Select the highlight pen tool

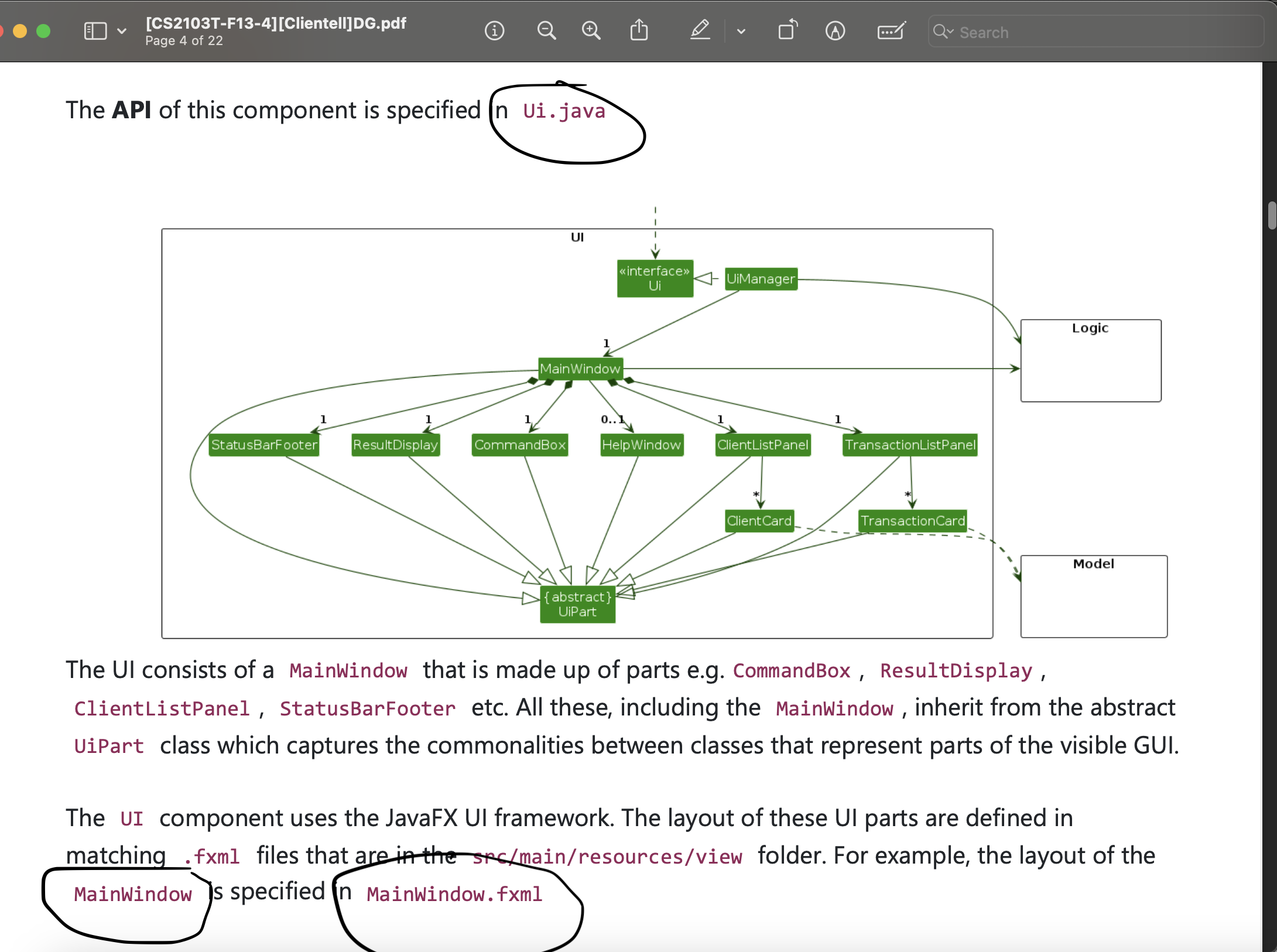(x=700, y=30)
